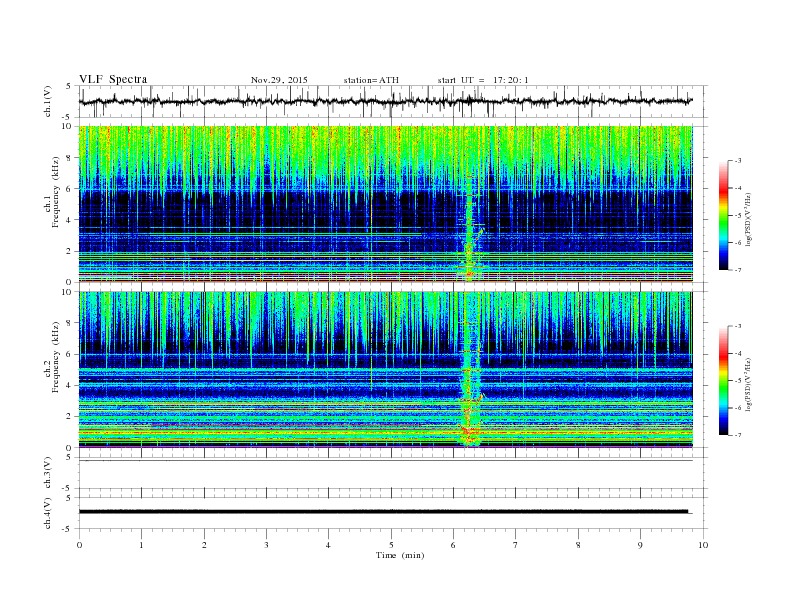Click the burst event in ch.2 spectrogram
This screenshot has height=612, width=792.
470,371
